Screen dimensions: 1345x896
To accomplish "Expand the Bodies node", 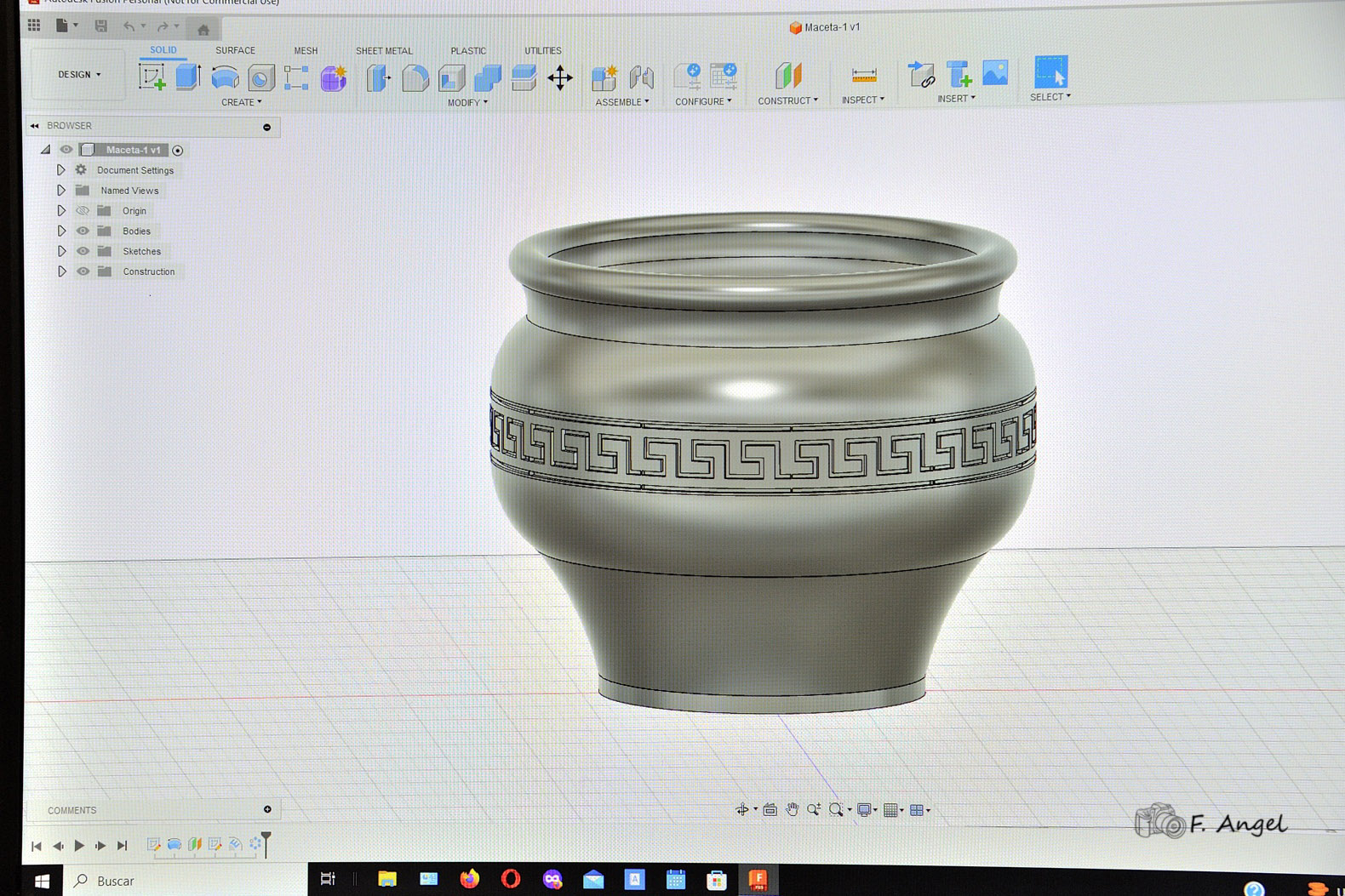I will 61,231.
